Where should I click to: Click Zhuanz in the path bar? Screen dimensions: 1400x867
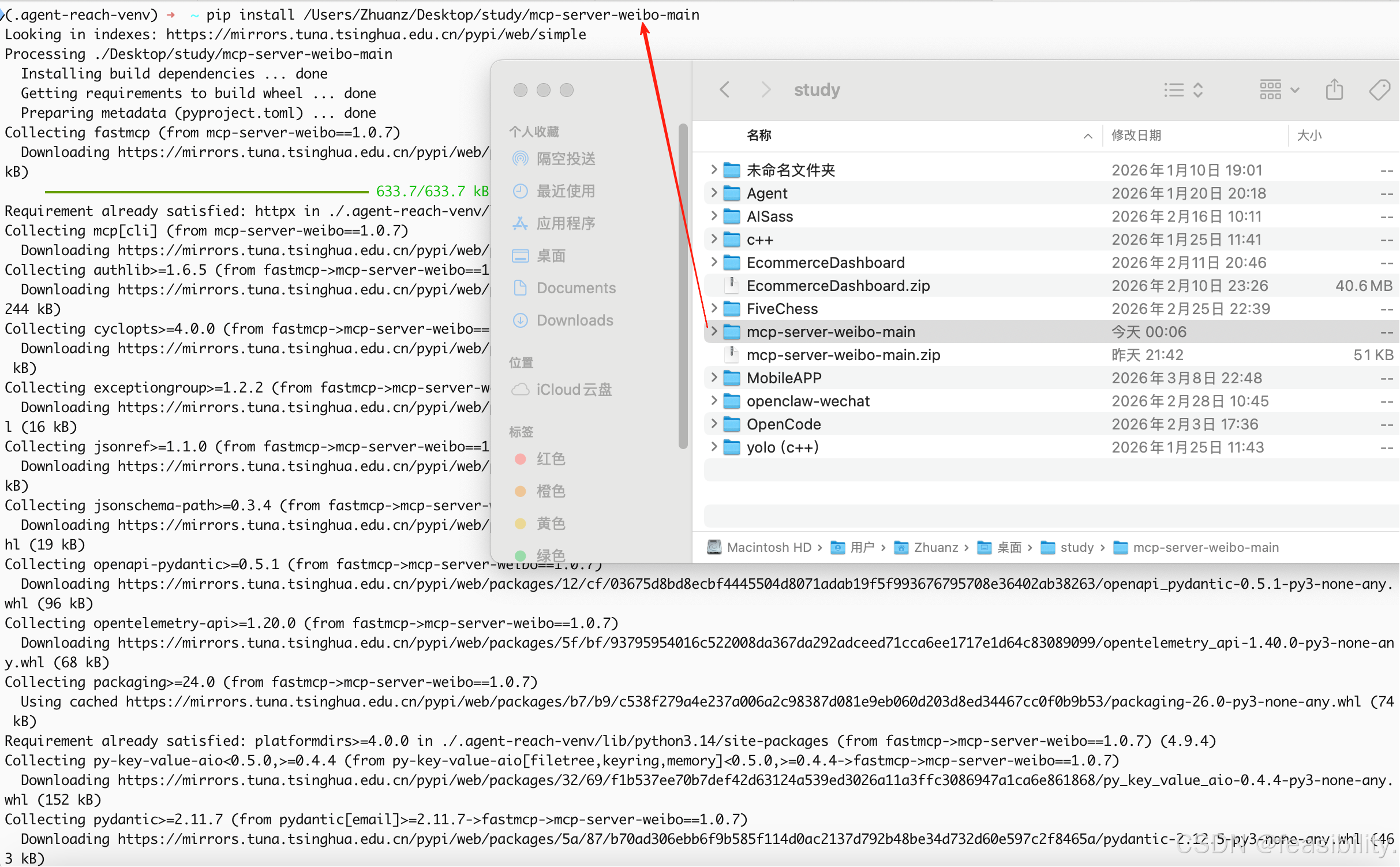(x=935, y=547)
